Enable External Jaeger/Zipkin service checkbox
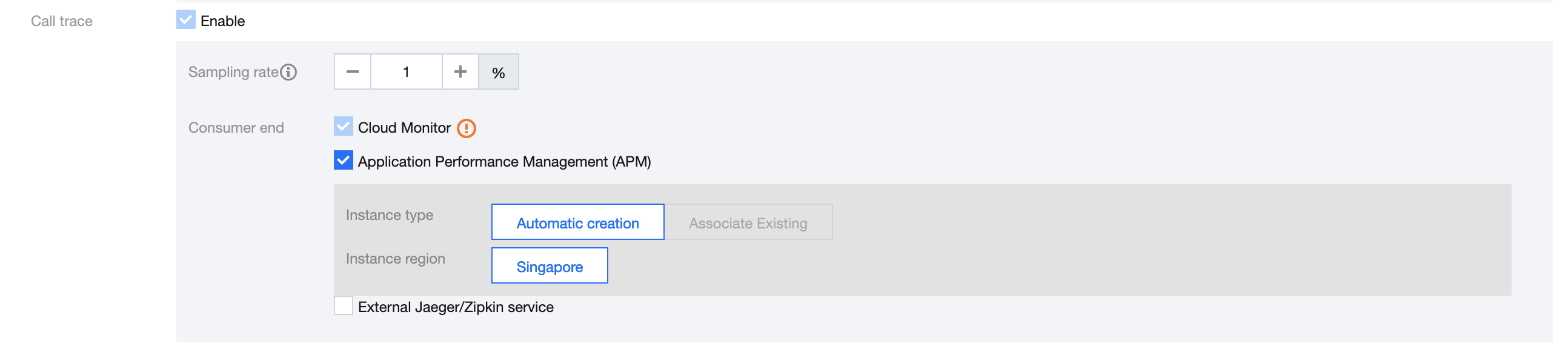Screen dimensions: 1568x349 pos(344,306)
